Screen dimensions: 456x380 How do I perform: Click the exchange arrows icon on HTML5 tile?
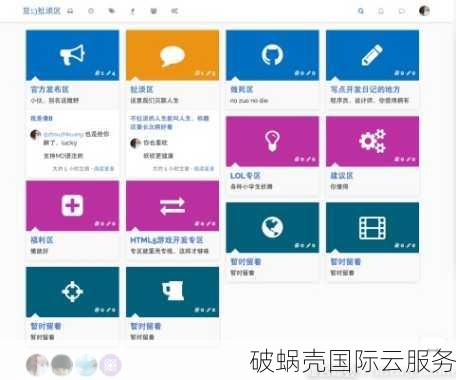172,206
